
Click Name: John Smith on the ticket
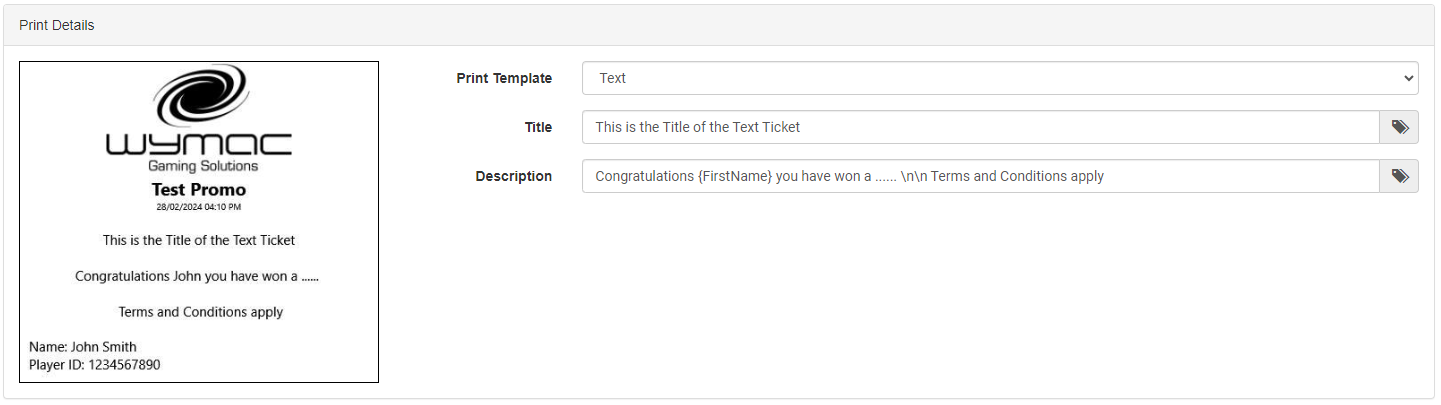pyautogui.click(x=83, y=347)
